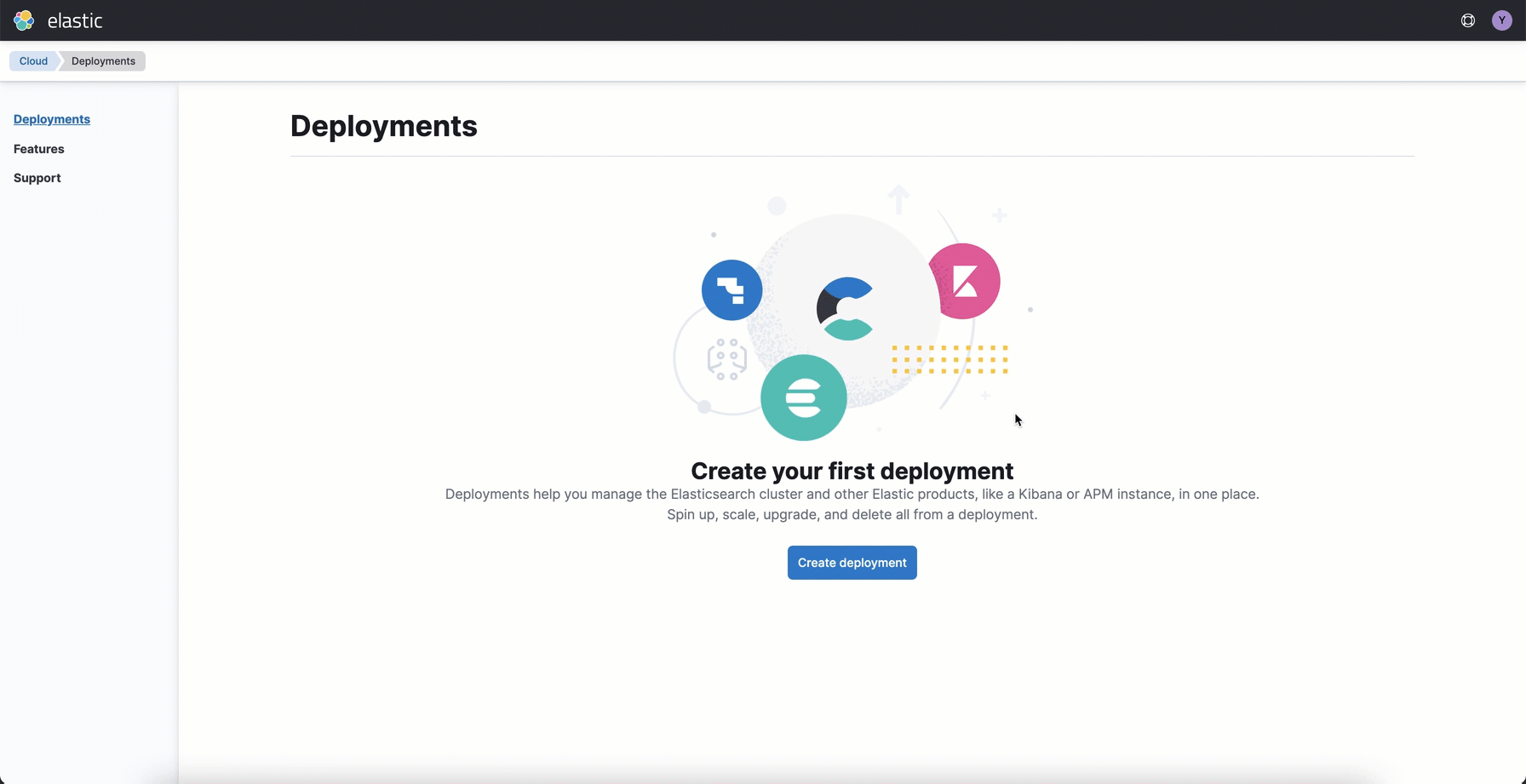Screen dimensions: 1526x784
Task: Click the Deployments breadcrumb
Action: (x=103, y=61)
